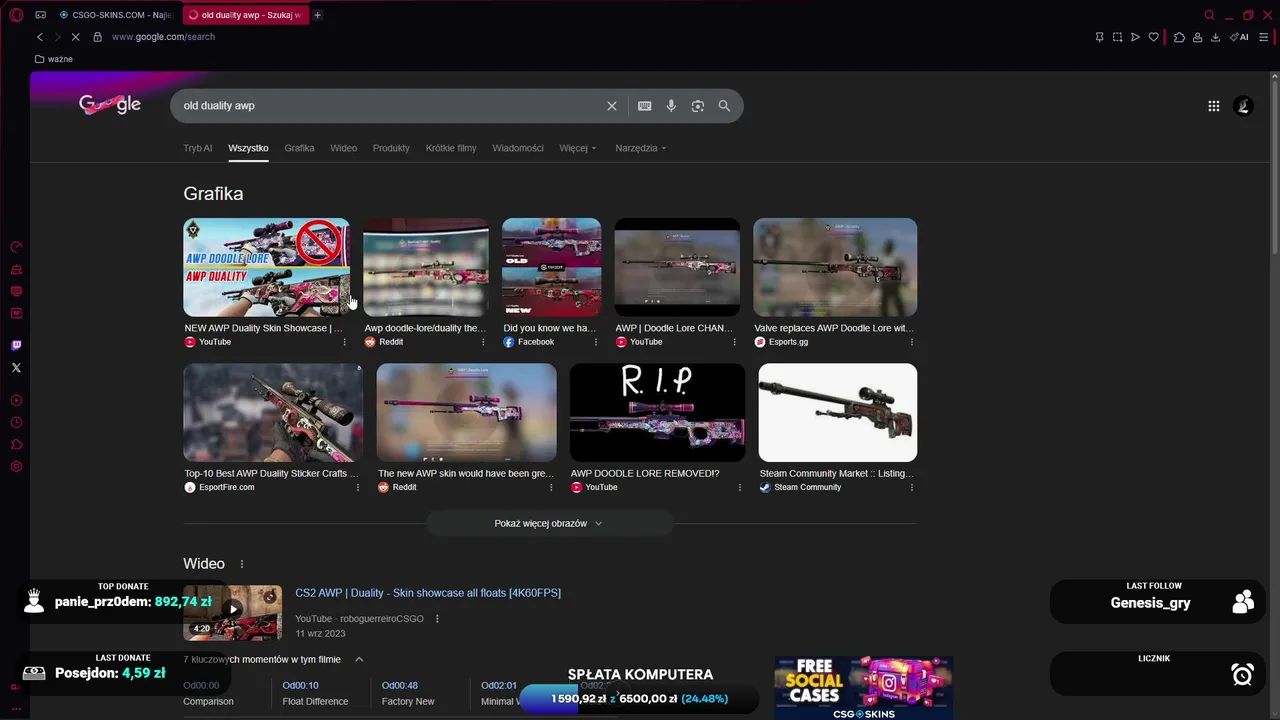Image resolution: width=1280 pixels, height=720 pixels.
Task: Start voice search with microphone
Action: (671, 106)
